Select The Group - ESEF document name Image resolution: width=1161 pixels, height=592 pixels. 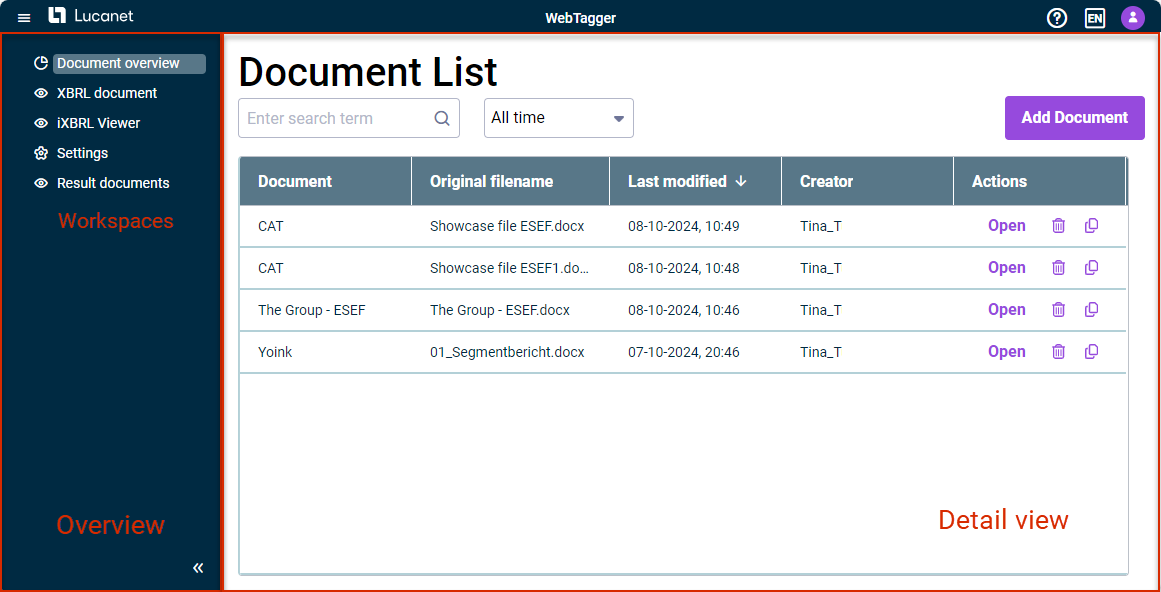point(311,310)
